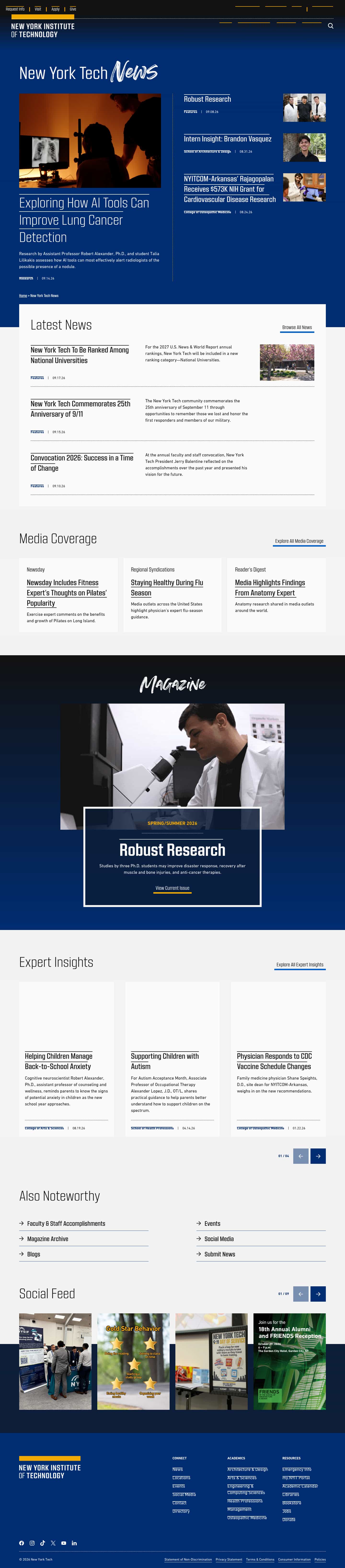345x1568 pixels.
Task: Open Helping Children Manage Back-to-School Anxiety
Action: click(58, 1061)
